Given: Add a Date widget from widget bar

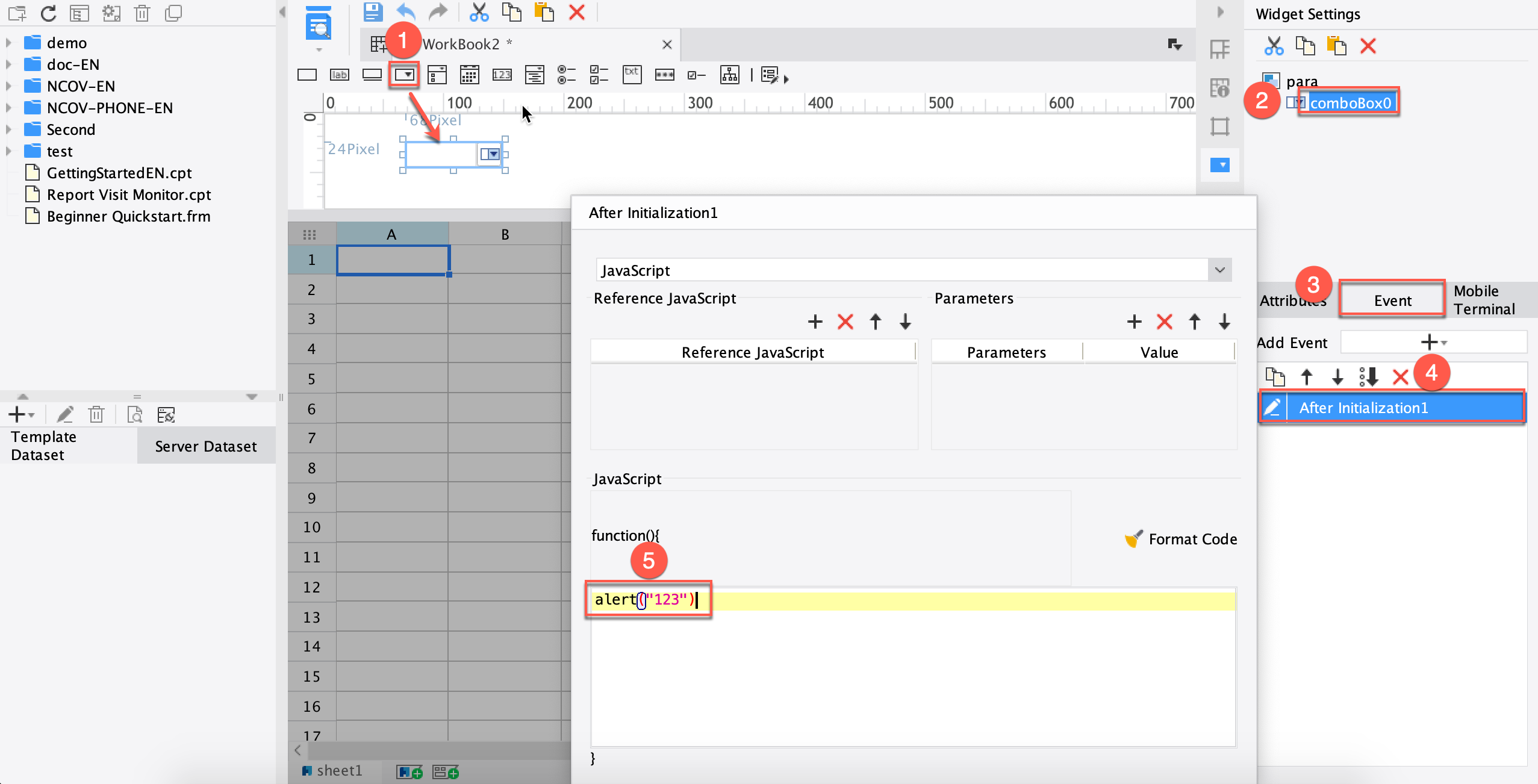Looking at the screenshot, I should click(x=469, y=75).
